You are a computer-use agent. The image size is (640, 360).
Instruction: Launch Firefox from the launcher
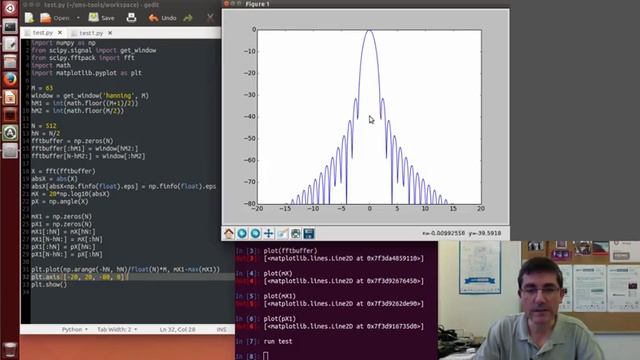pos(10,79)
